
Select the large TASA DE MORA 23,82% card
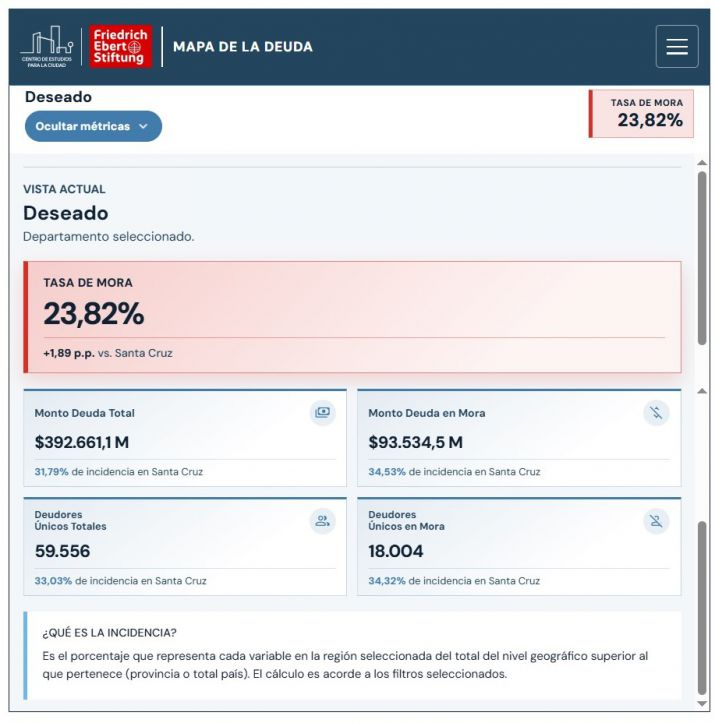click(352, 317)
